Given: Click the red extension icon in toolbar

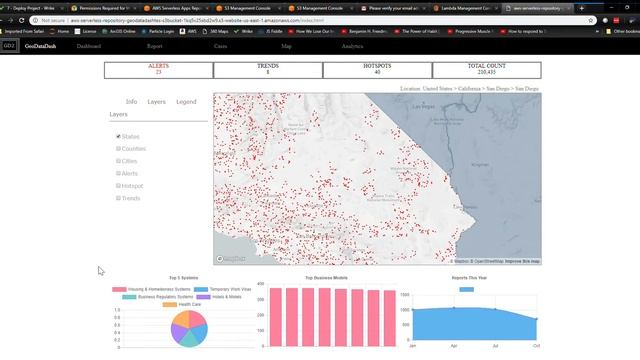Looking at the screenshot, I should click(x=616, y=20).
